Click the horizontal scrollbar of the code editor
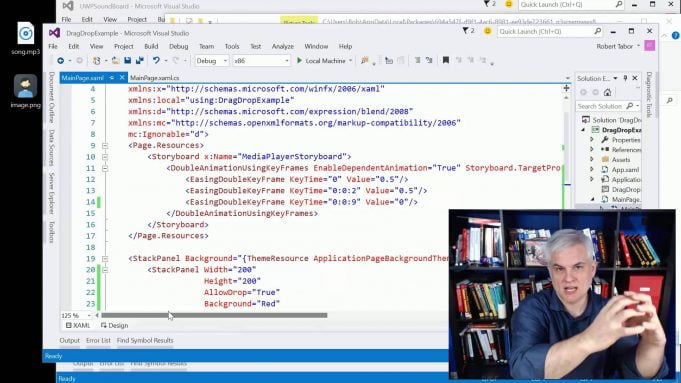Screen dimensions: 681x383 click(x=214, y=315)
